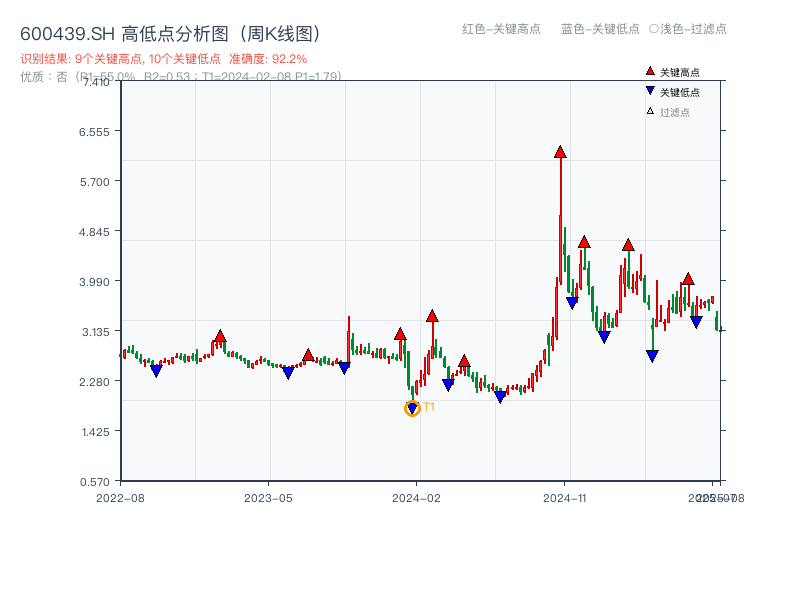Image resolution: width=800 pixels, height=600 pixels.
Task: Click the 1.425 y-axis label
Action: (x=95, y=432)
